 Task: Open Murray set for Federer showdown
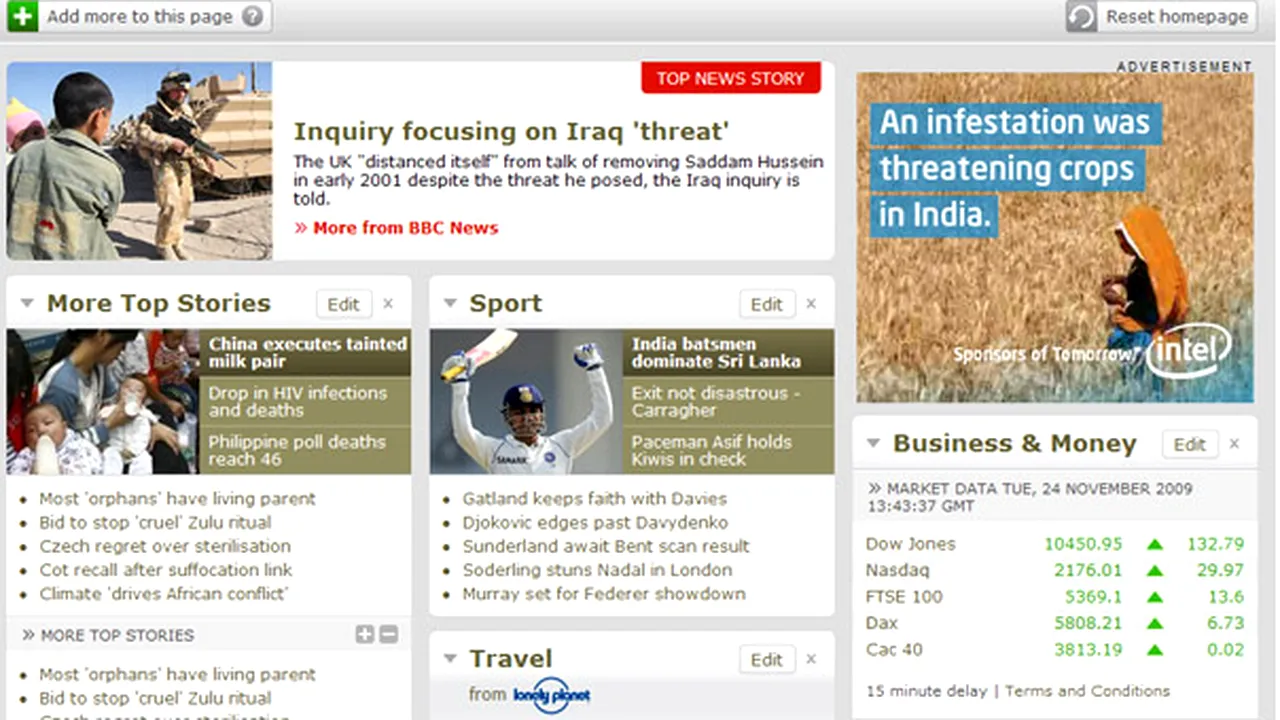click(x=604, y=594)
